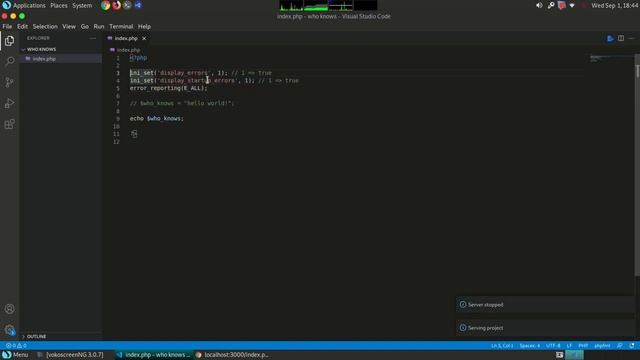Launch the terminal from top panel
The height and width of the screenshot is (360, 640).
coord(127,5)
